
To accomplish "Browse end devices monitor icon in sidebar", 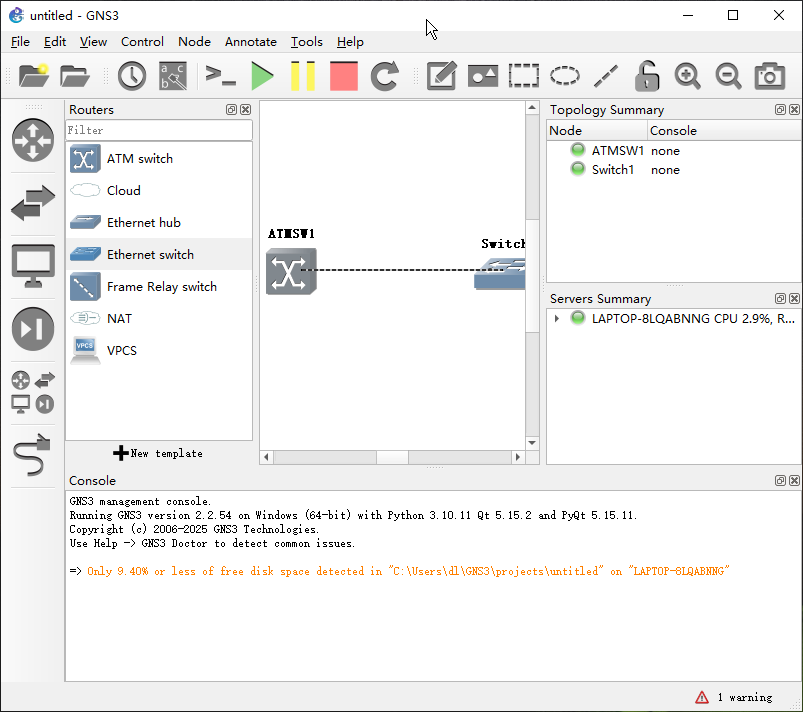I will click(x=33, y=266).
